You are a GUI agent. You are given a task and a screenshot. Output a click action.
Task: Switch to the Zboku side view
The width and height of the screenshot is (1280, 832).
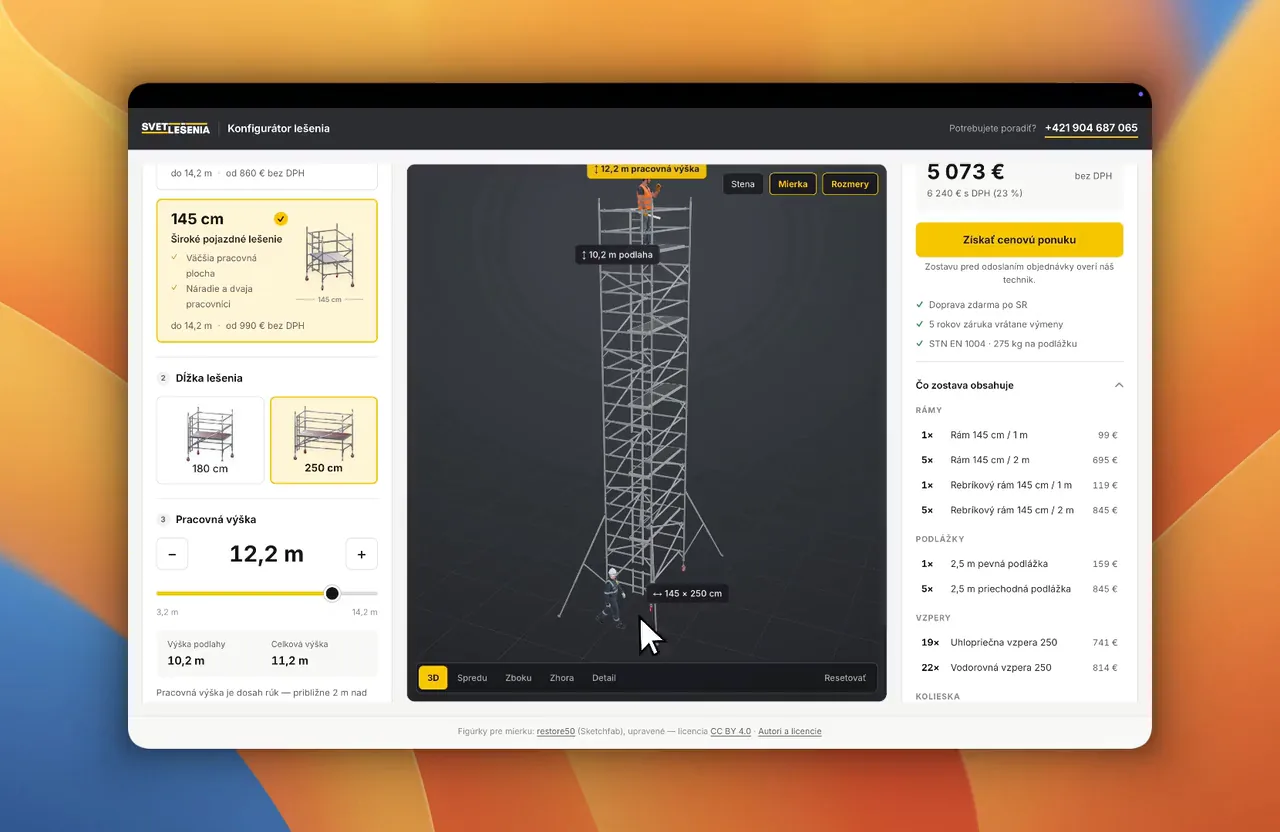tap(518, 678)
